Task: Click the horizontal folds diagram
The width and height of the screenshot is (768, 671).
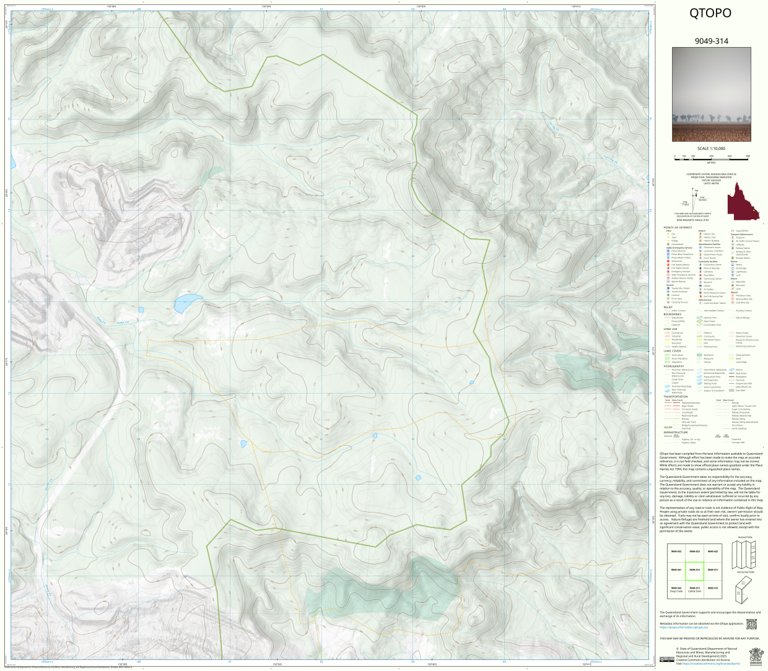Action: tap(745, 590)
